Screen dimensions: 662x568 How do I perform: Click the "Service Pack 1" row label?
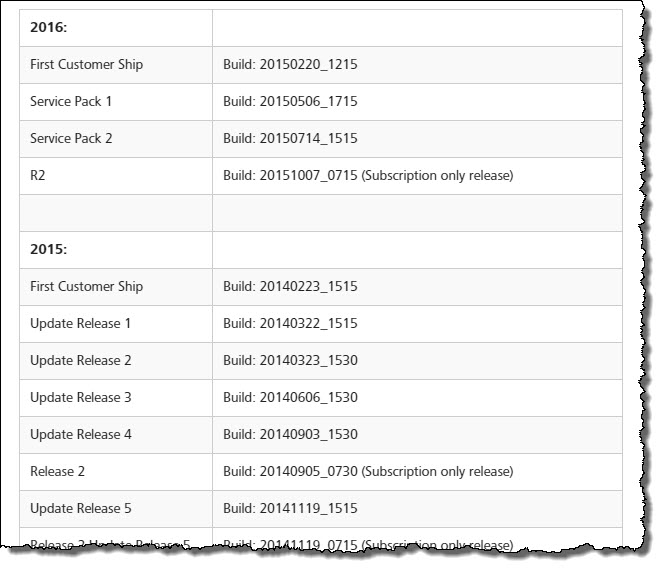click(71, 101)
